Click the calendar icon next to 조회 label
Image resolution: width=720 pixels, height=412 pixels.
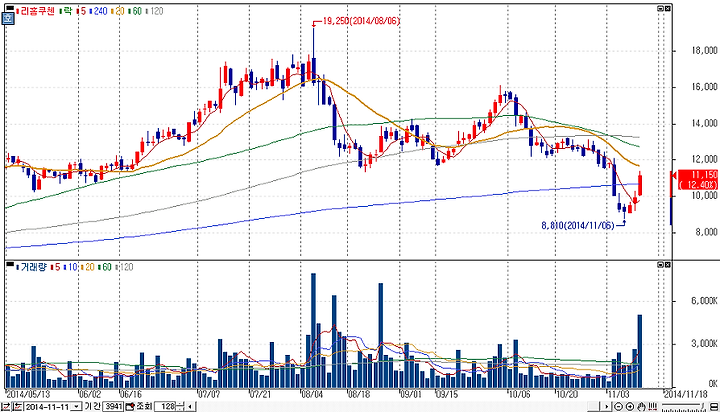[x=130, y=406]
